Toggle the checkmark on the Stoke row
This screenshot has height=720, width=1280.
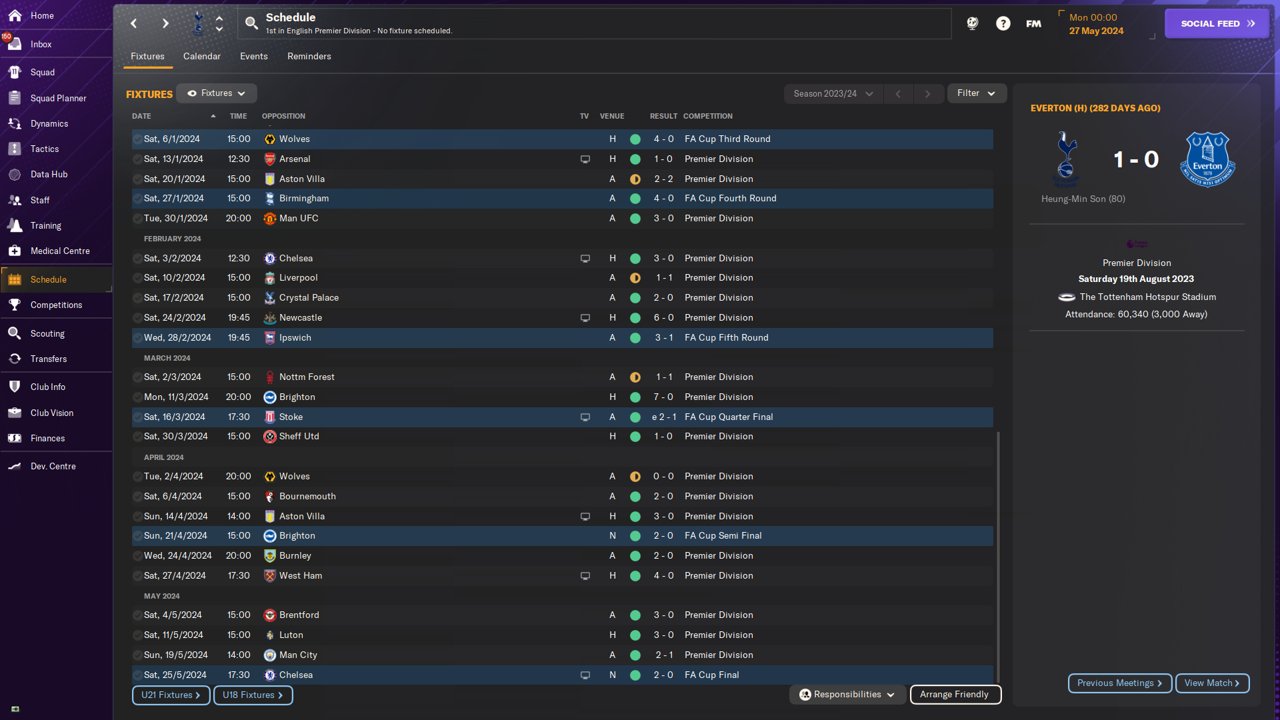point(137,417)
